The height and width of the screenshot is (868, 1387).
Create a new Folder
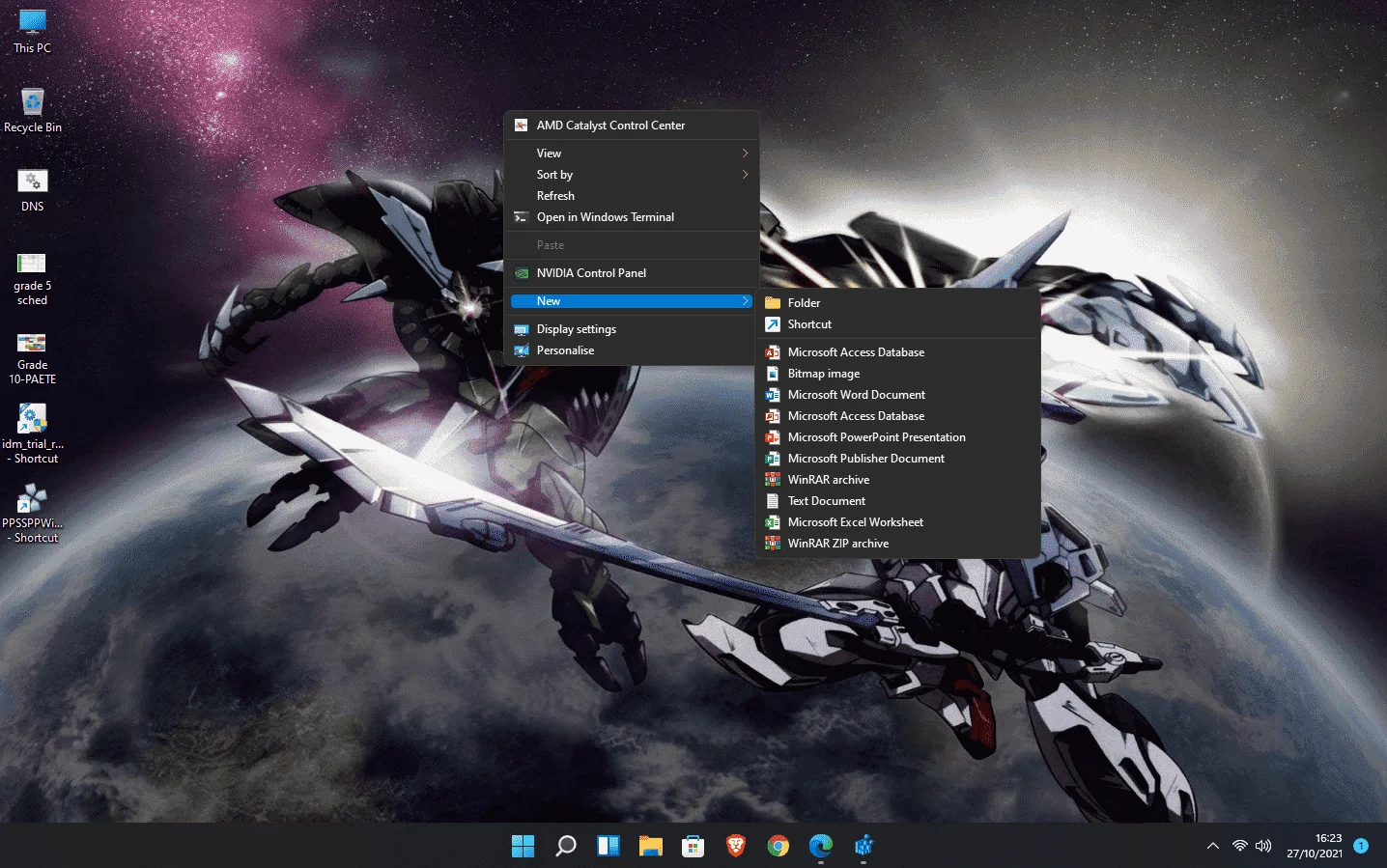tap(898, 303)
